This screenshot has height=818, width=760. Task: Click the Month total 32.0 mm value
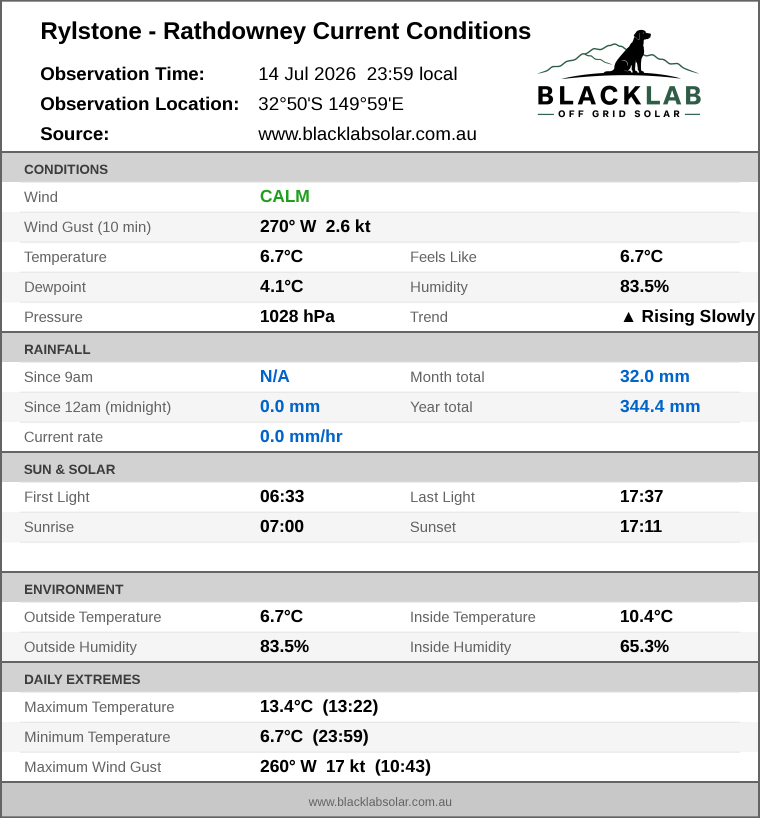coord(655,376)
